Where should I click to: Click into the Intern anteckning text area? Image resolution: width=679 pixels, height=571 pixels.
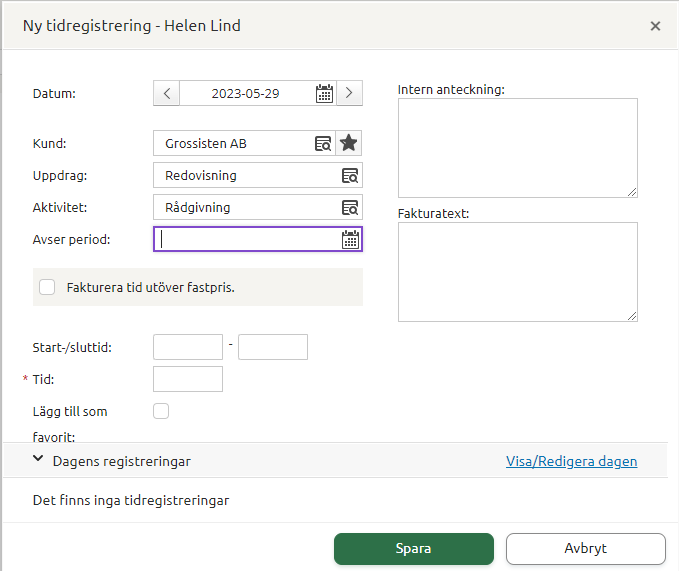tap(517, 147)
